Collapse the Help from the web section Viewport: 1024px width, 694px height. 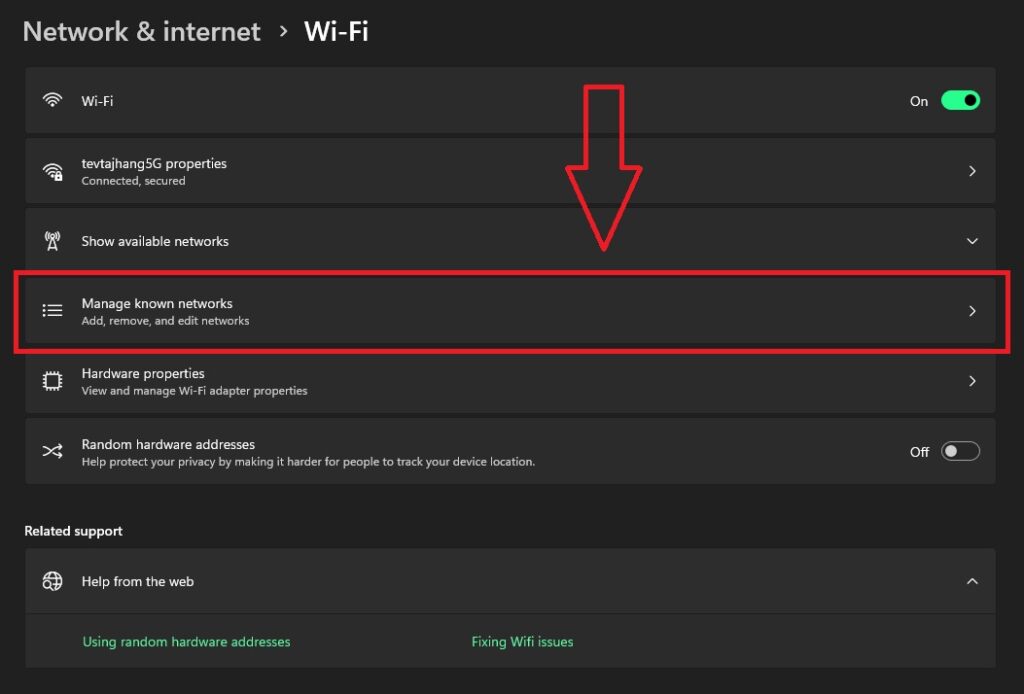click(x=972, y=581)
